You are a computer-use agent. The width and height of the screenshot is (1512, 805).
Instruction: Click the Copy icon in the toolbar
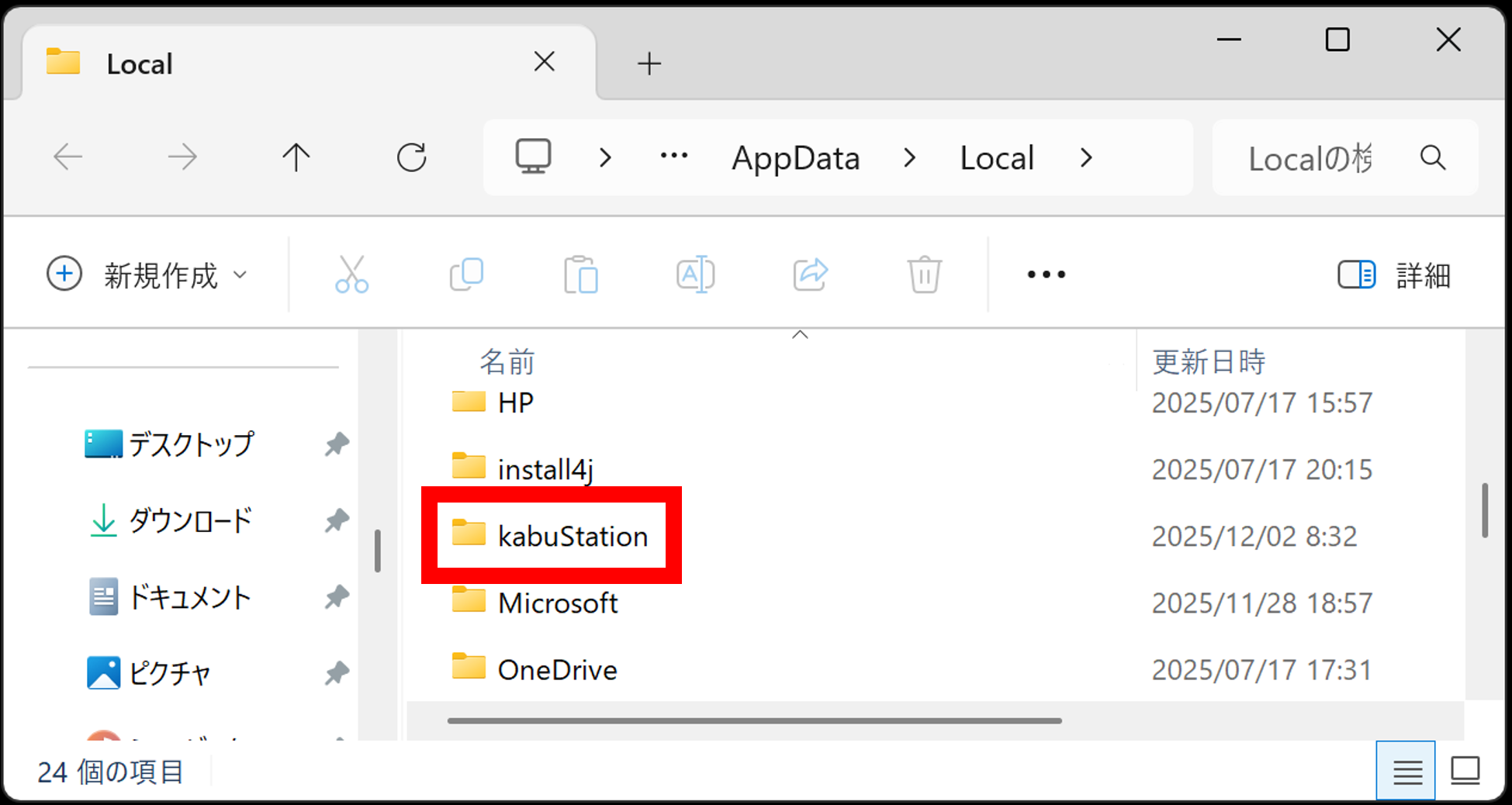466,274
